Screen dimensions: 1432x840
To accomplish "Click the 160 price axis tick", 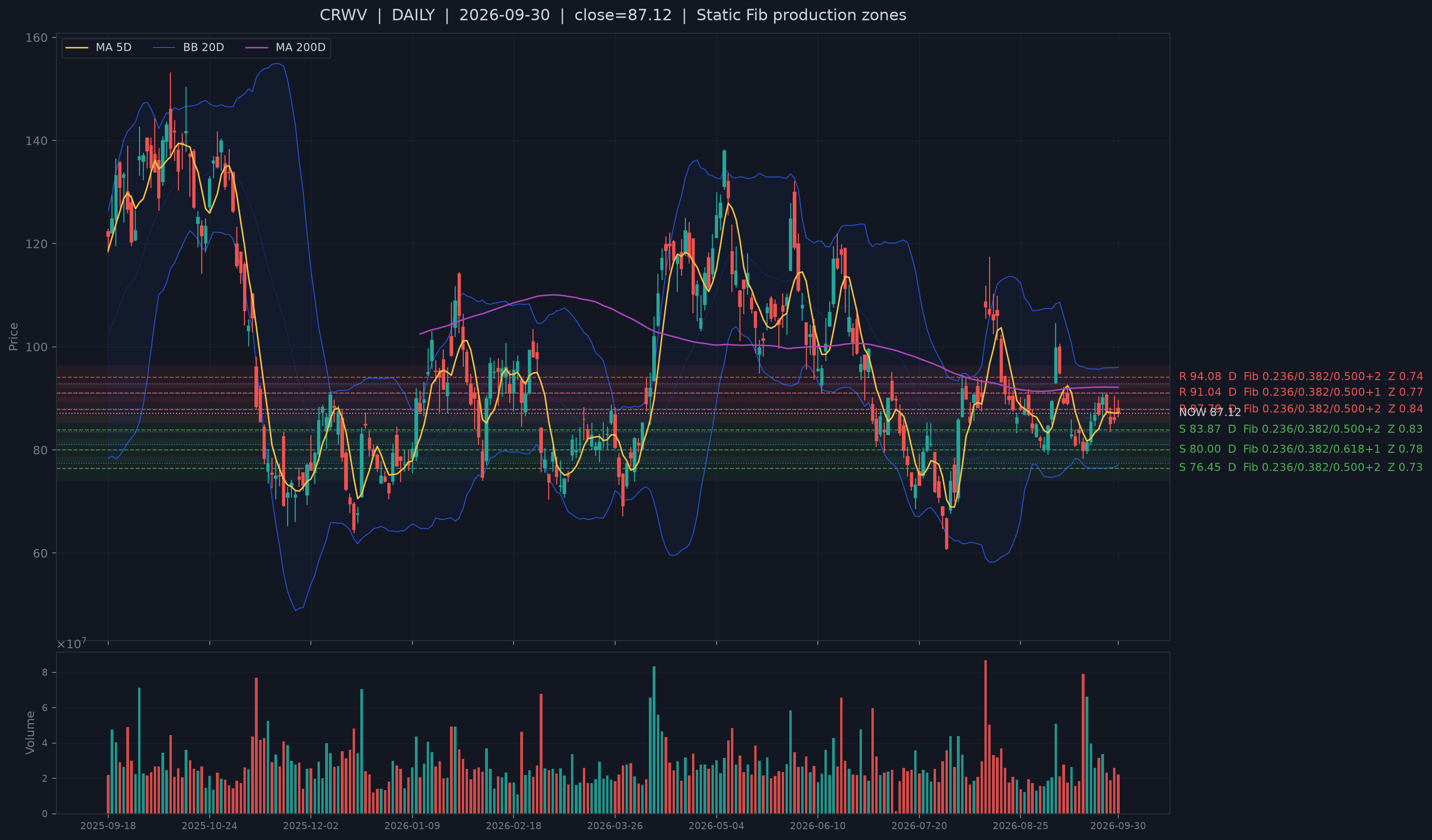I will 37,37.
